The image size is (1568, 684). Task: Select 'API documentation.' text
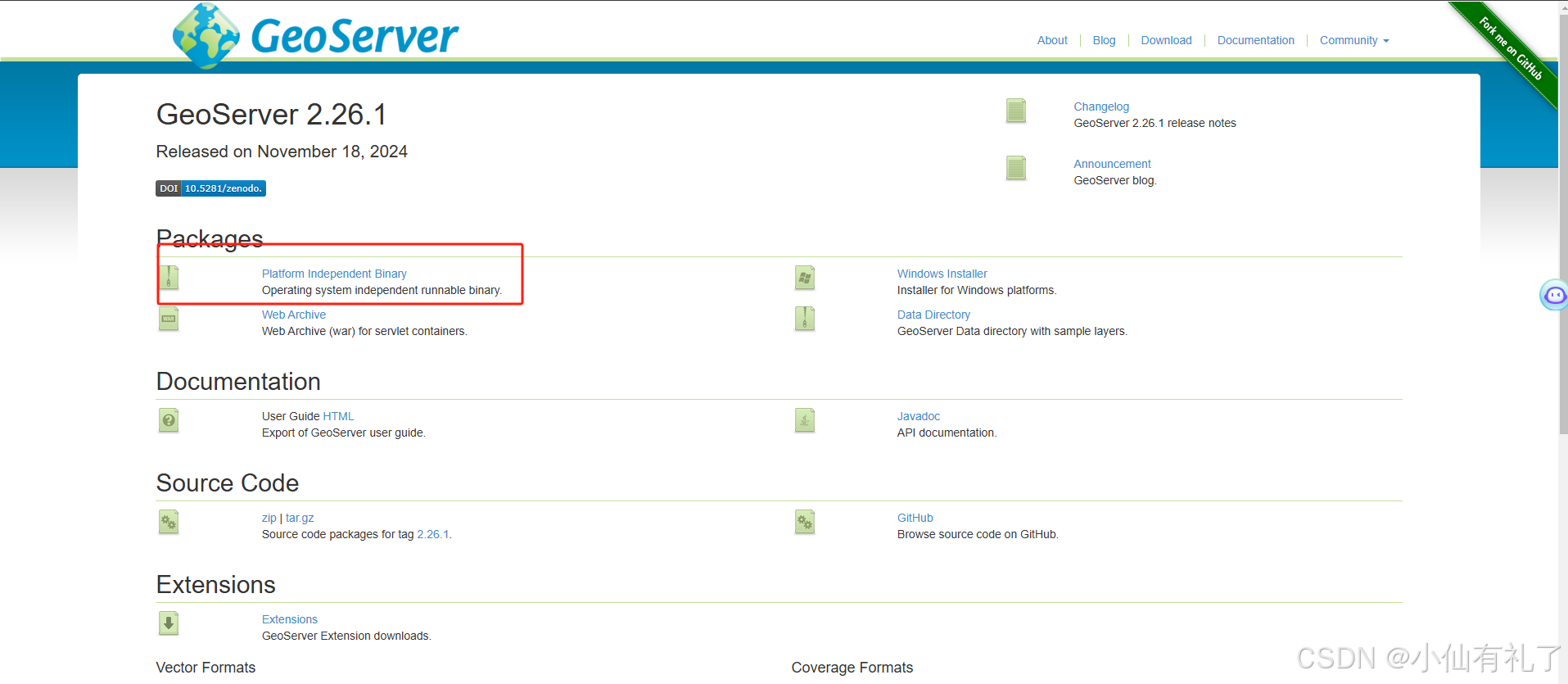pyautogui.click(x=947, y=433)
